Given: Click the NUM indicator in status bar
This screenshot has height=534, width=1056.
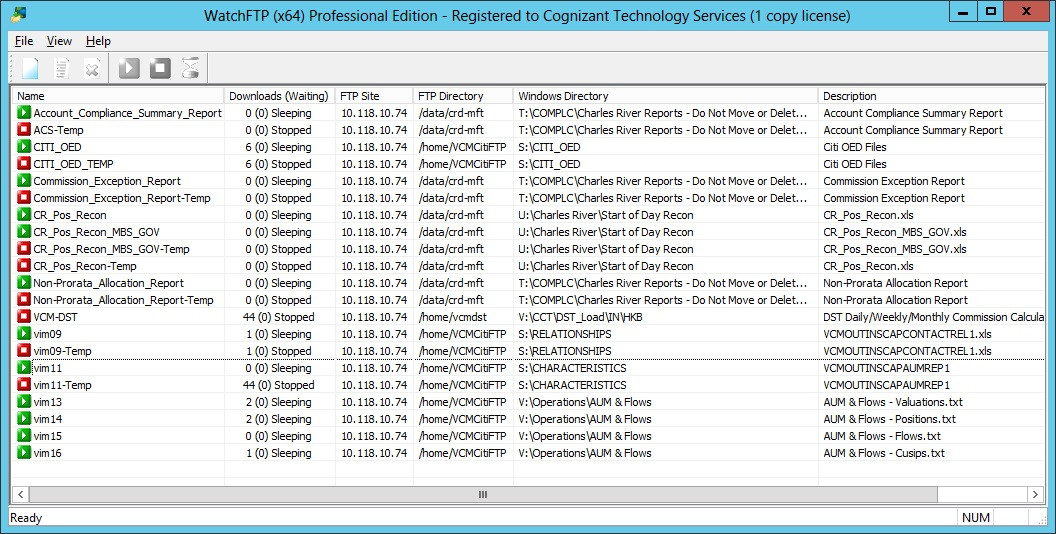Looking at the screenshot, I should tap(976, 517).
